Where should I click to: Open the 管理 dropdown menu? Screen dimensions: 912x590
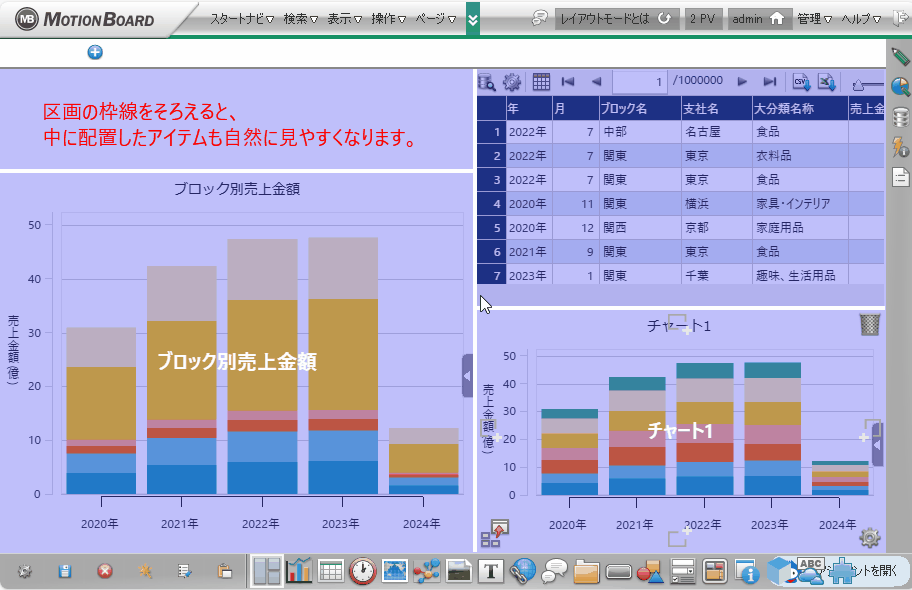click(814, 19)
